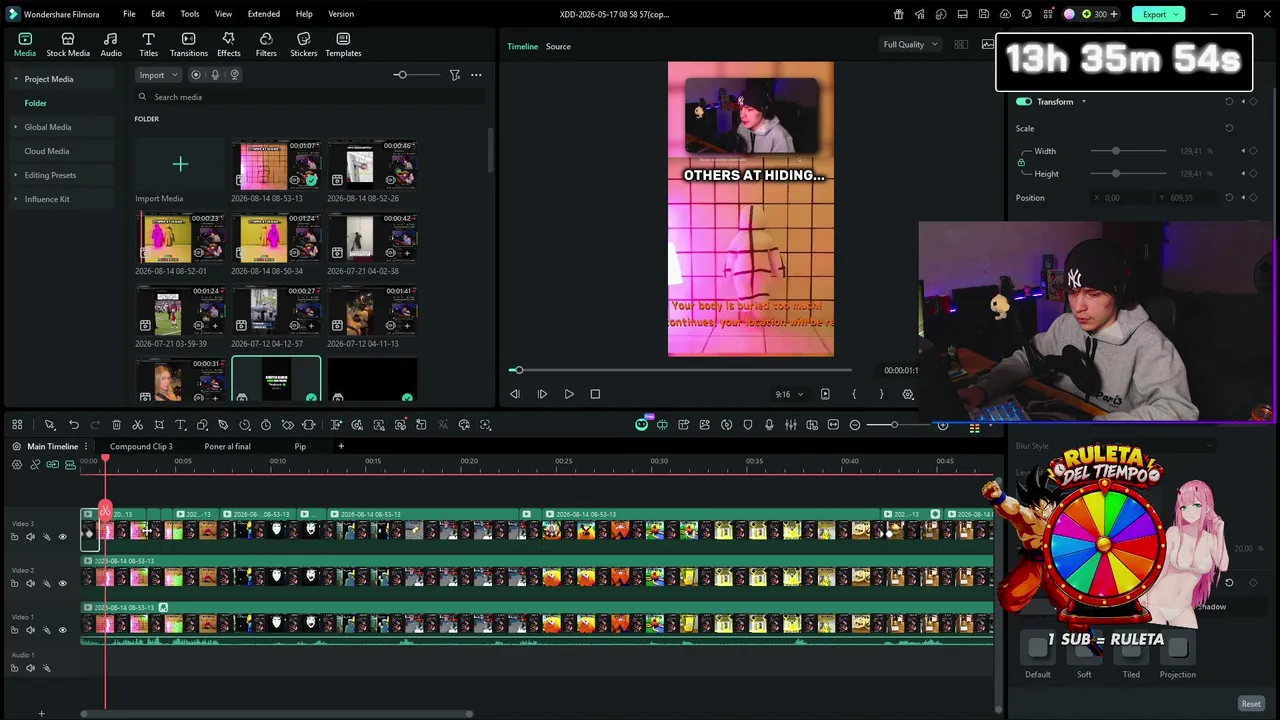Add a marker with the shield icon
This screenshot has height=720, width=1280.
click(748, 425)
